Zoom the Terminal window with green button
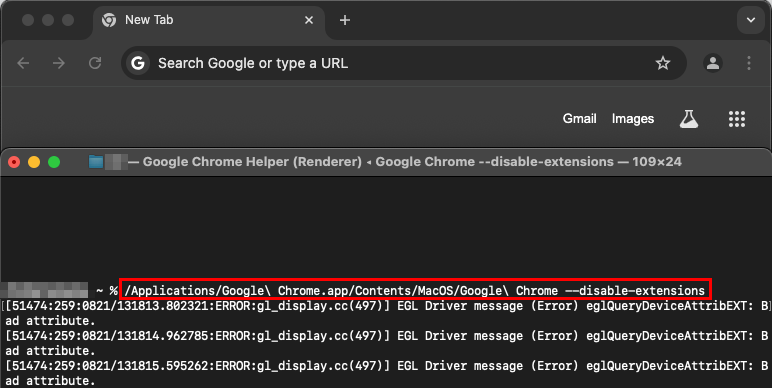Screen dimensions: 772x388 click(x=54, y=162)
